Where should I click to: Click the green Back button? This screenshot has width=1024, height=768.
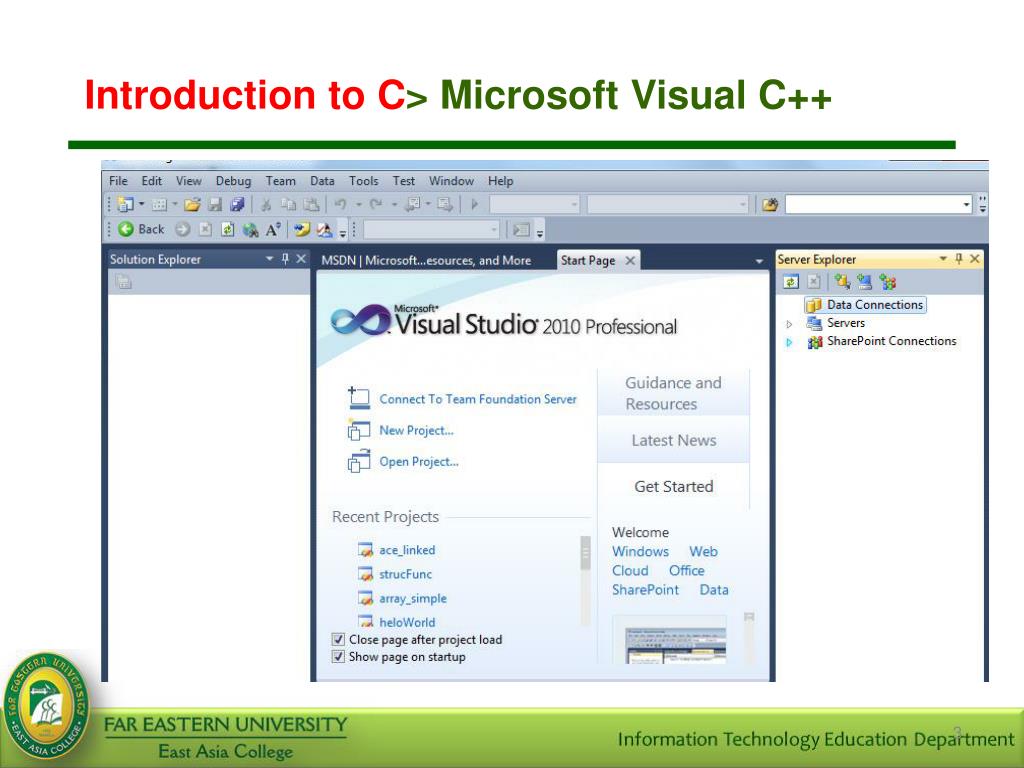point(141,229)
